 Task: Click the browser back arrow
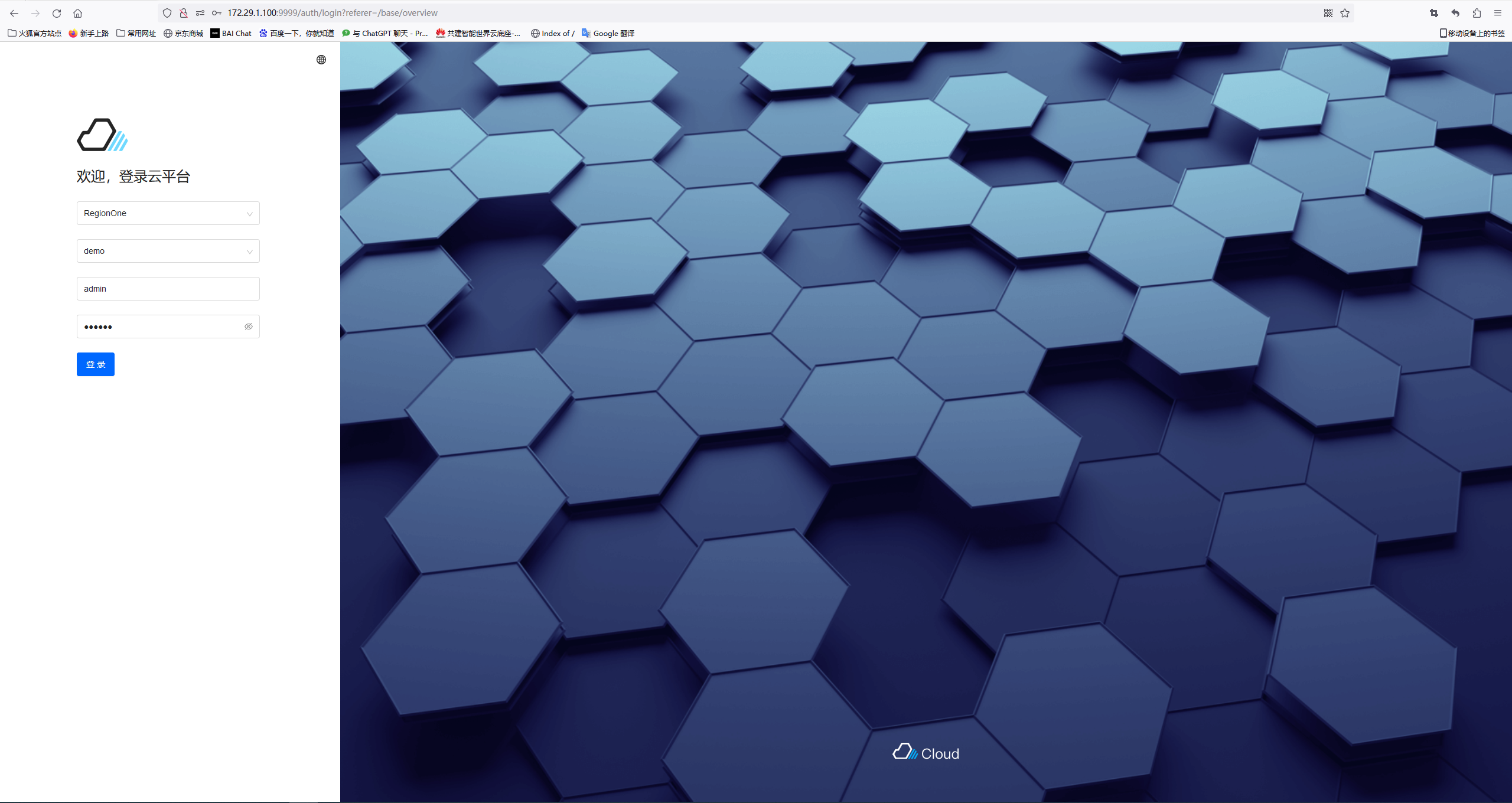click(14, 13)
